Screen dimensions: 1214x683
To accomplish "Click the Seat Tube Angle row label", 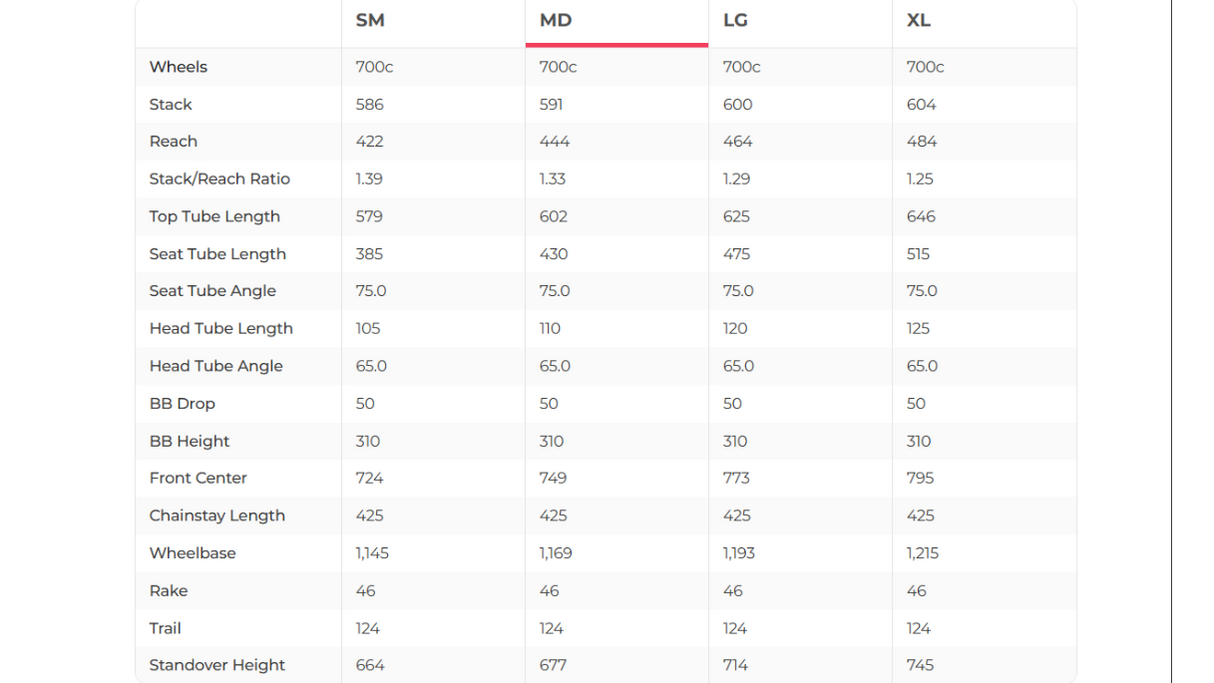I will [212, 291].
